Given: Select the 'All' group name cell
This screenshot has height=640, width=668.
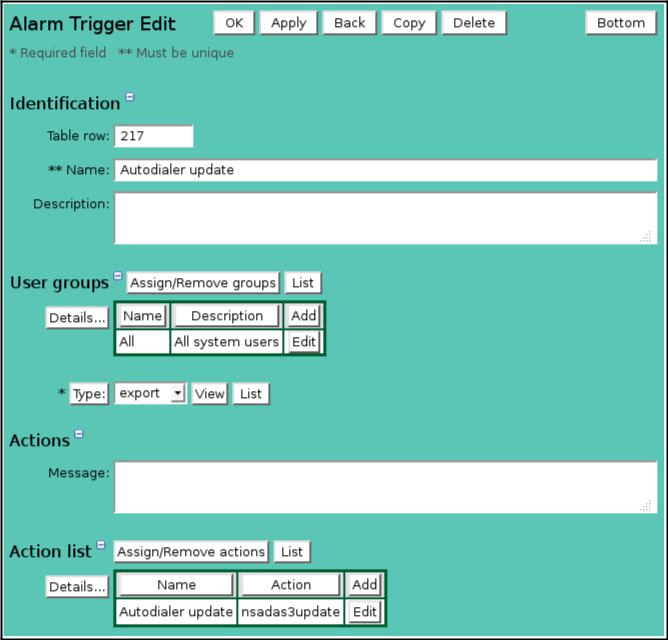Looking at the screenshot, I should point(142,342).
